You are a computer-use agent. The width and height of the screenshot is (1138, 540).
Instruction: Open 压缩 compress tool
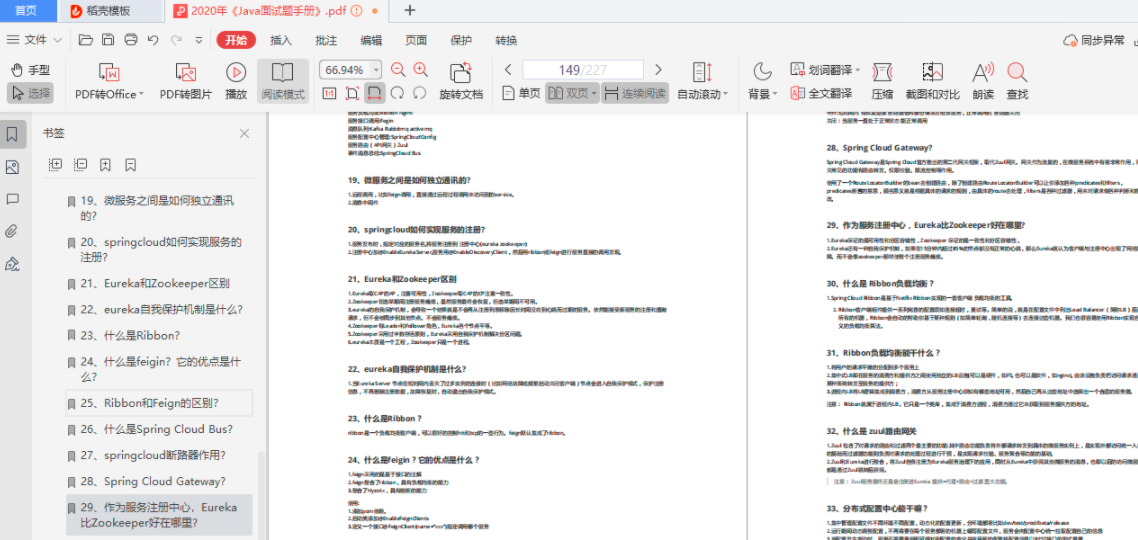(x=882, y=81)
